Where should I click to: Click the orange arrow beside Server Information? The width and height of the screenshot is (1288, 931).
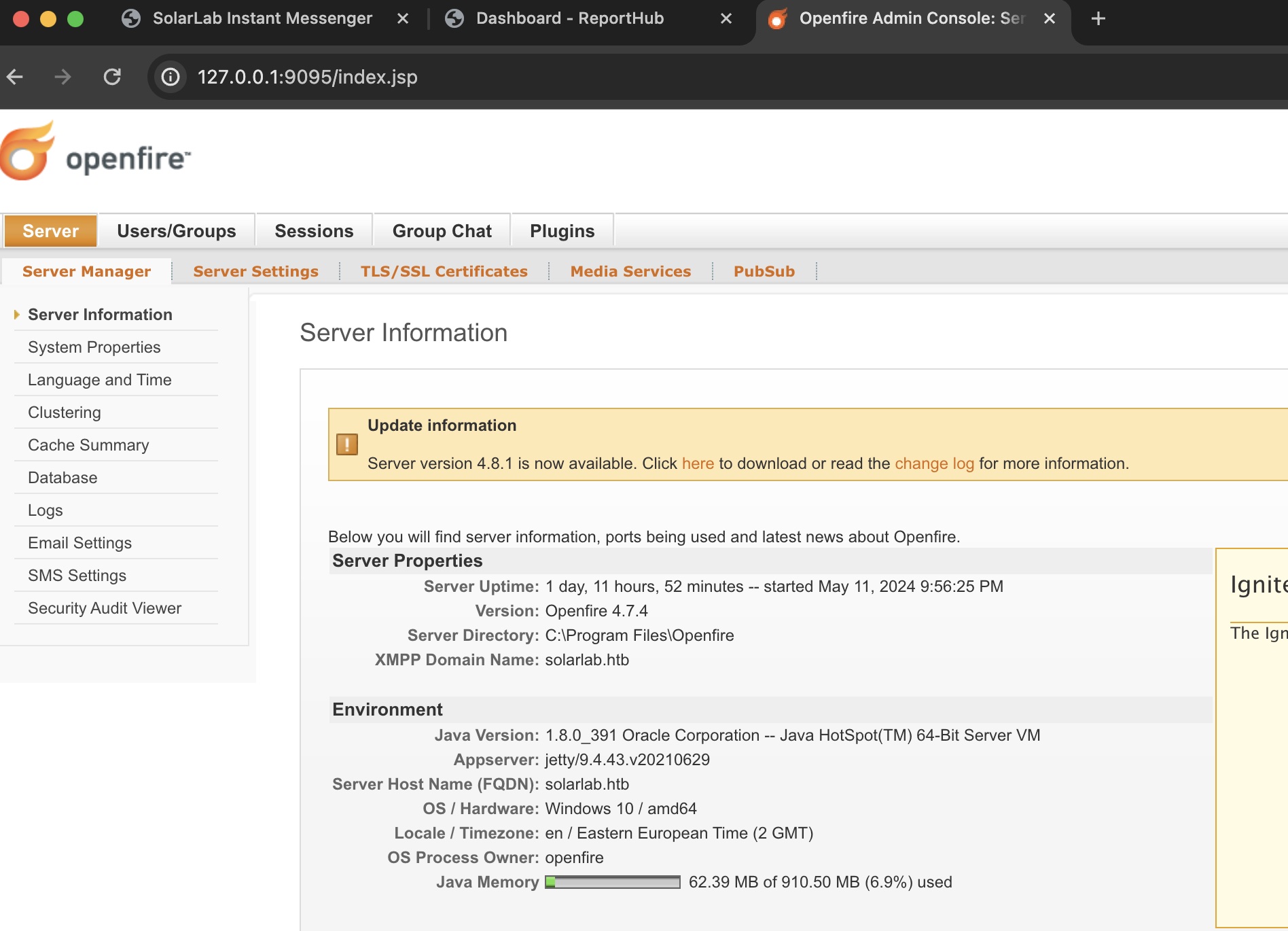17,315
